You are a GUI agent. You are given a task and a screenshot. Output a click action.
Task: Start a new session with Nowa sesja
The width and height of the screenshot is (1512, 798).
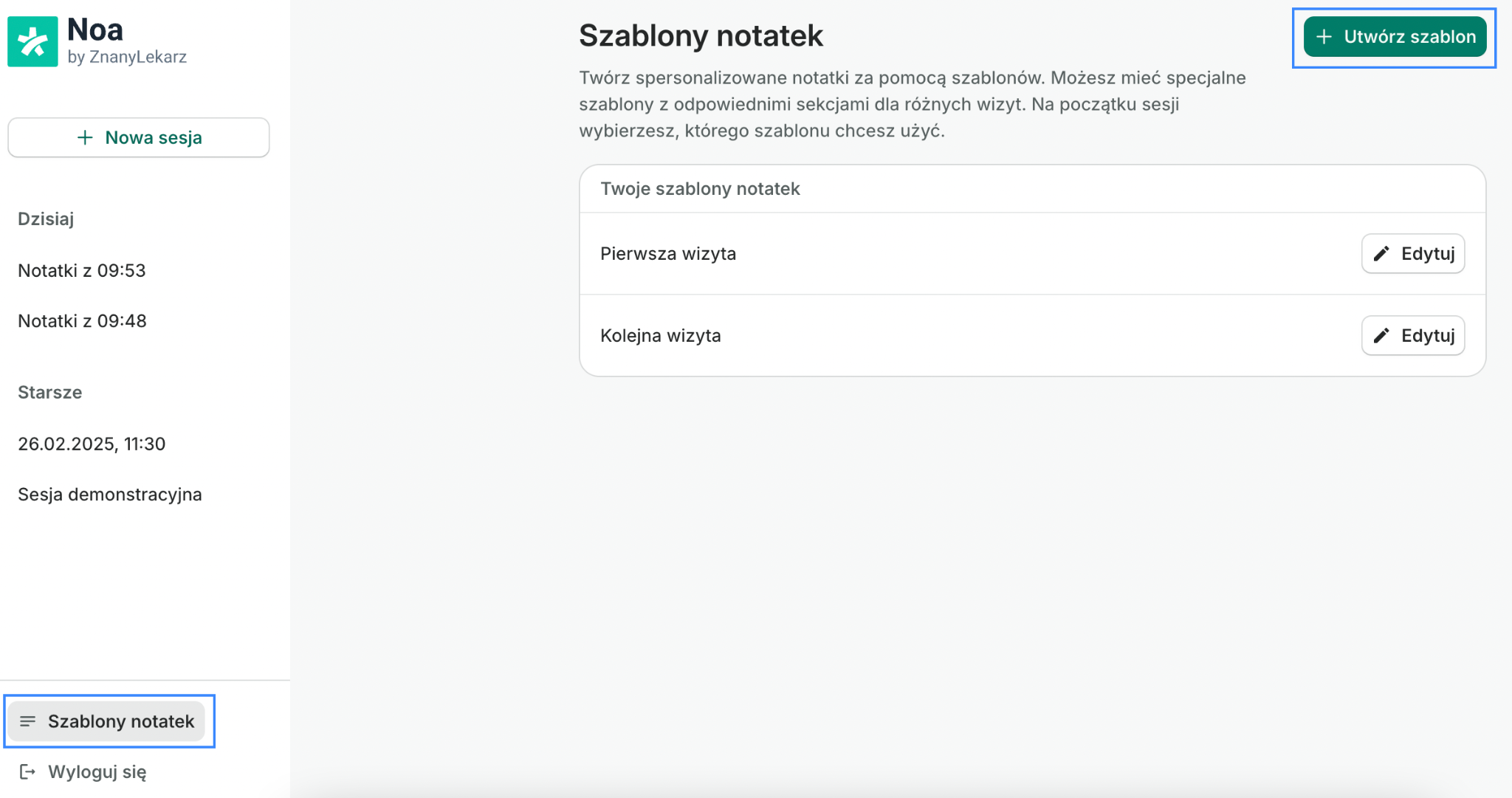(x=139, y=137)
